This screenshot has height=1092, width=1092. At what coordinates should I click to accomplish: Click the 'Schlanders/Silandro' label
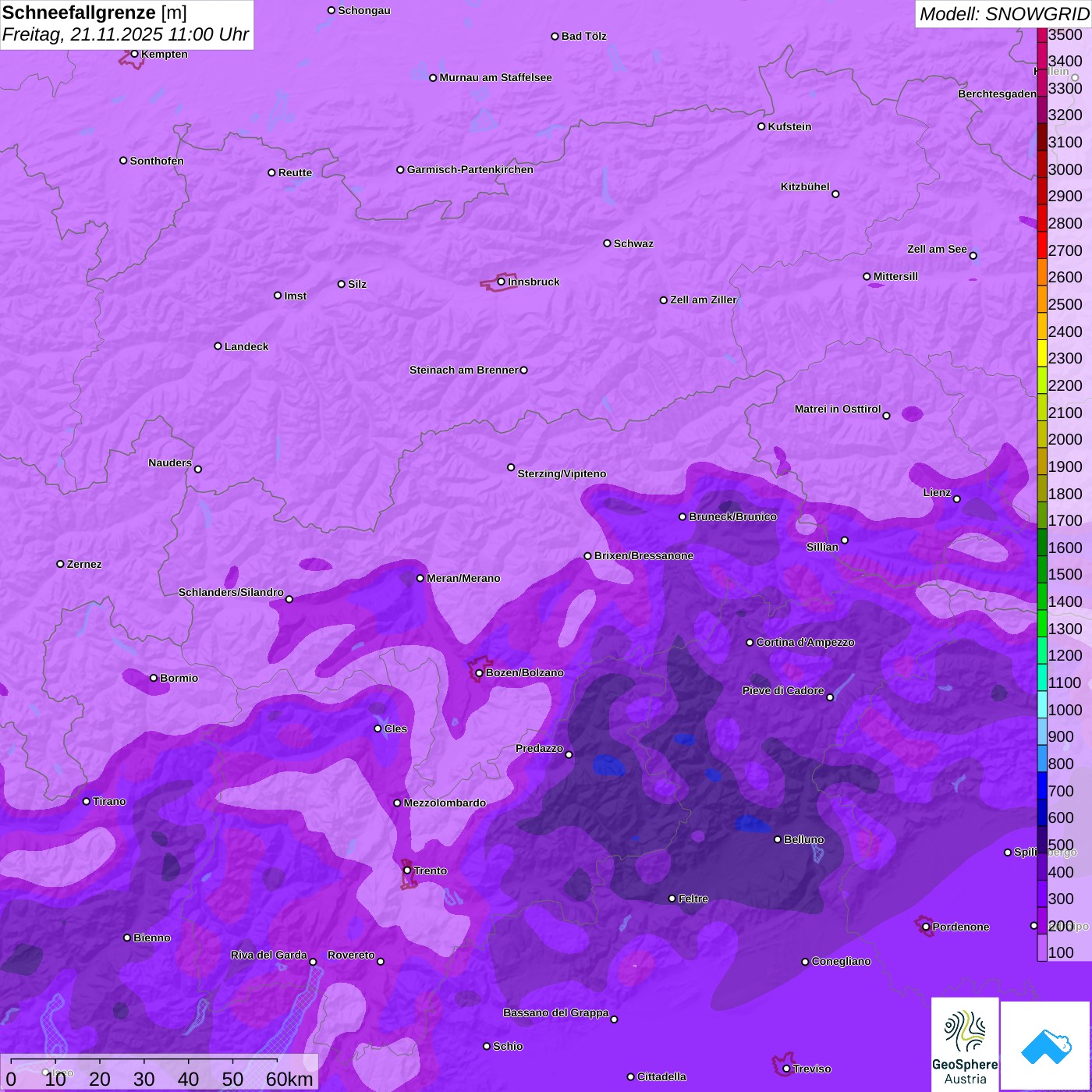231,592
